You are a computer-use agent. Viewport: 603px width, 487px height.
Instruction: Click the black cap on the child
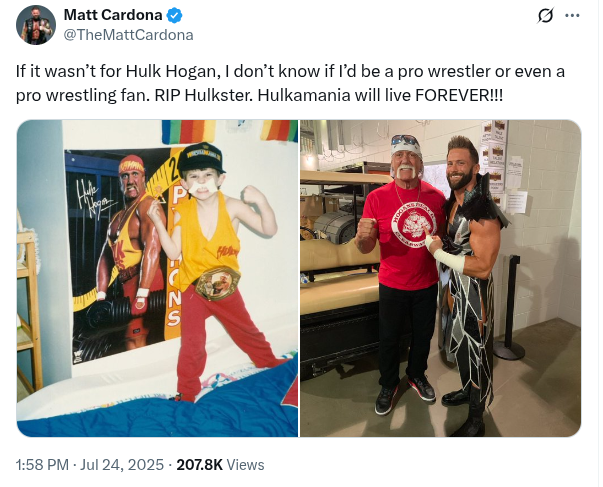pyautogui.click(x=201, y=158)
